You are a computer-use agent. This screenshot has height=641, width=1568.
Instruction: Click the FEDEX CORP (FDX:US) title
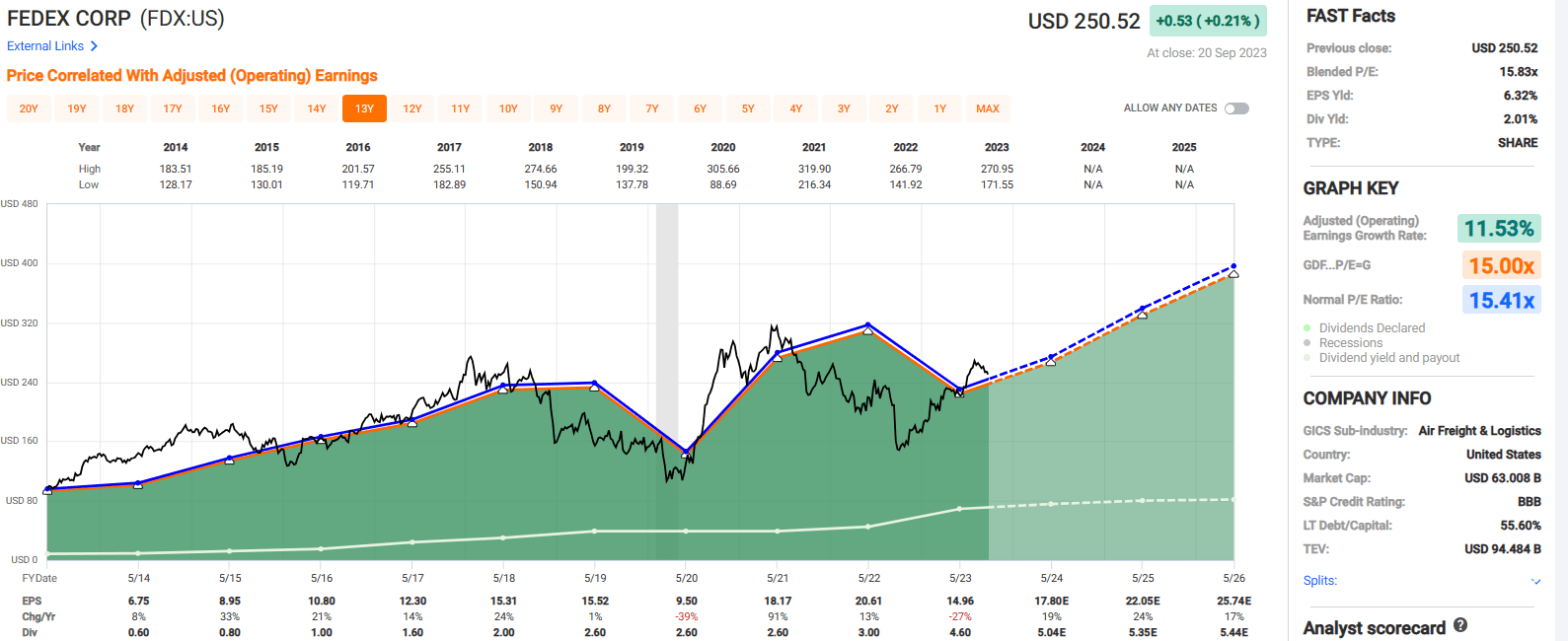click(x=115, y=19)
